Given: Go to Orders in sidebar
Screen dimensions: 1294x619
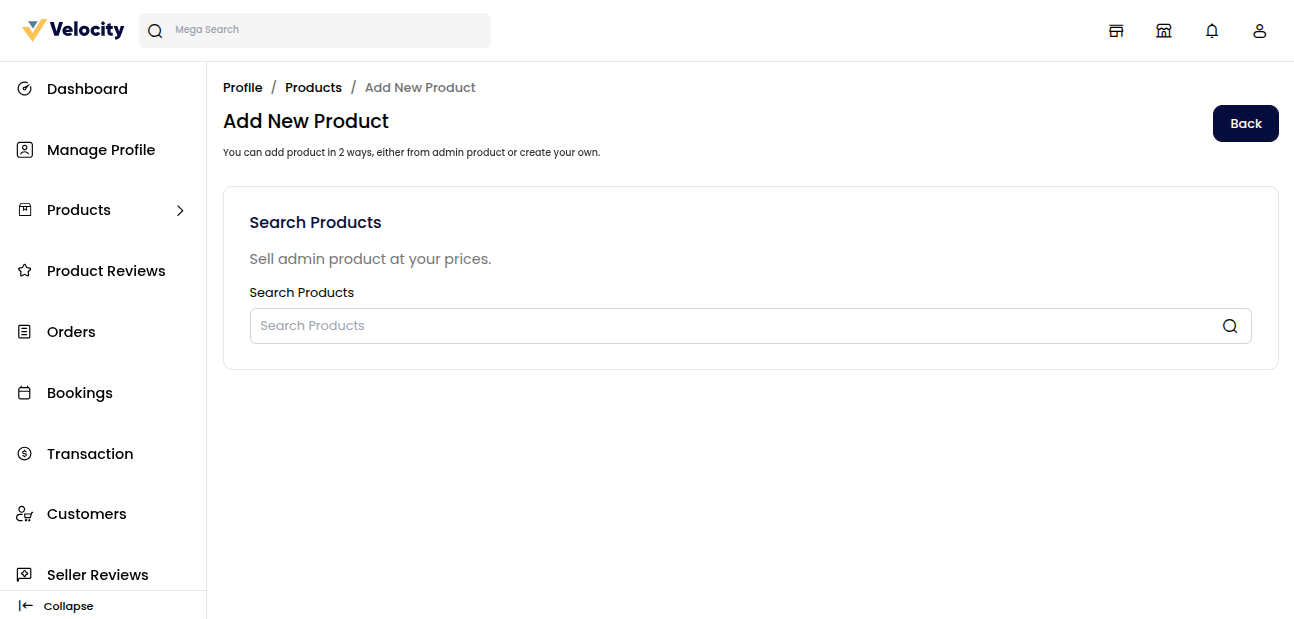Looking at the screenshot, I should click(71, 332).
